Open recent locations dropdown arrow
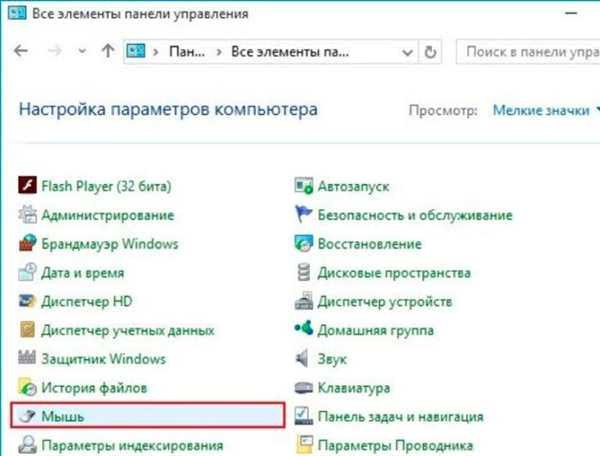 click(x=82, y=51)
